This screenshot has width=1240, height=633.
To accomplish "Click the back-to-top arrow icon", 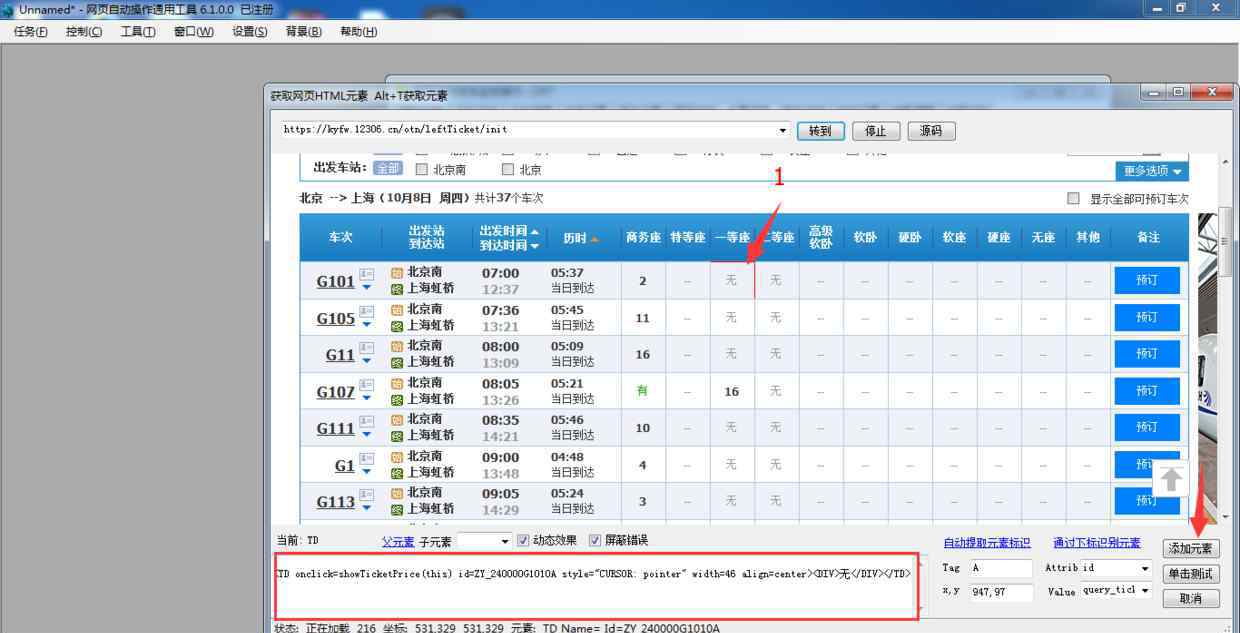I will coord(1170,479).
